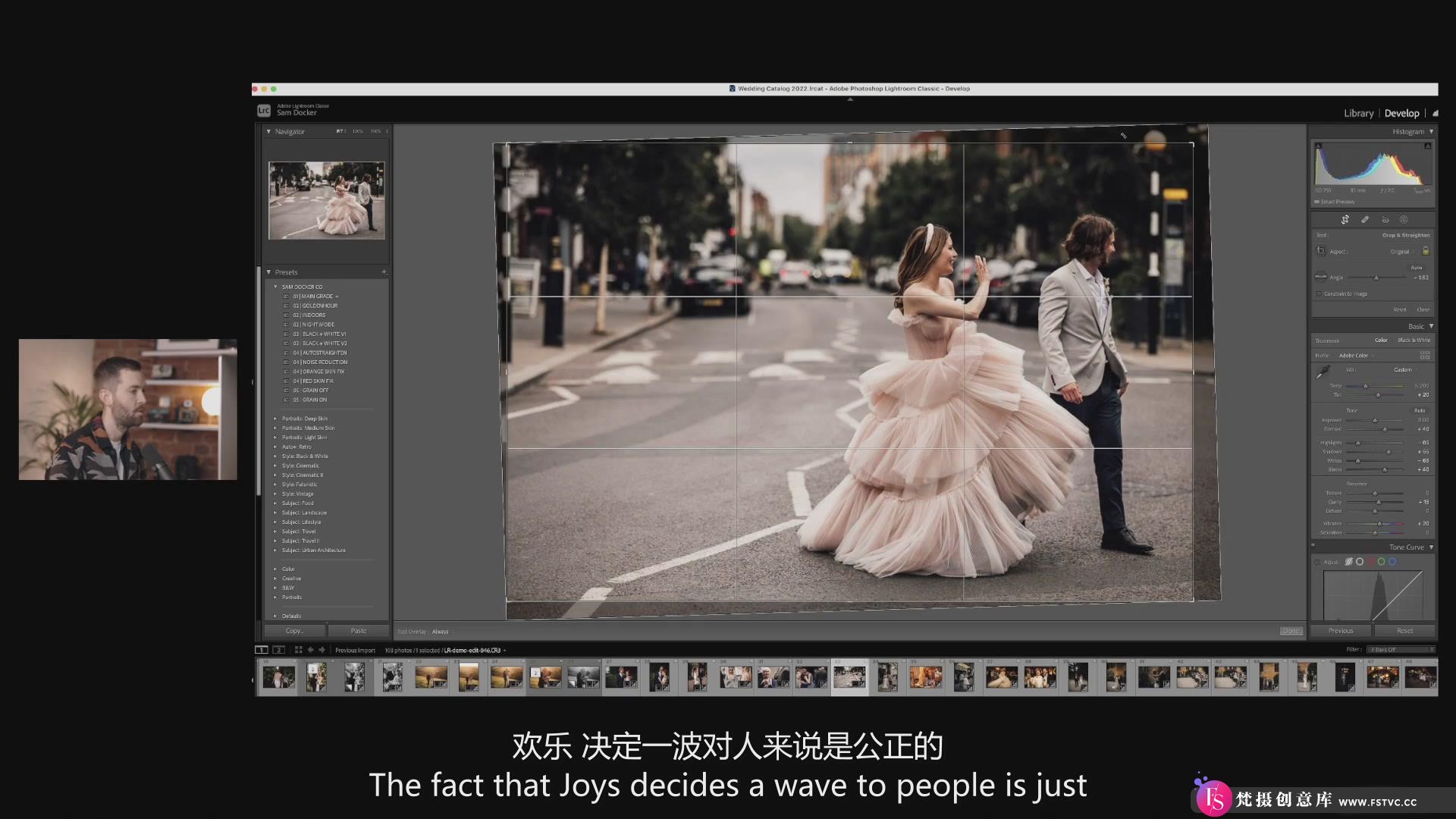This screenshot has width=1456, height=819.
Task: Click the main window display button 1
Action: pyautogui.click(x=261, y=650)
